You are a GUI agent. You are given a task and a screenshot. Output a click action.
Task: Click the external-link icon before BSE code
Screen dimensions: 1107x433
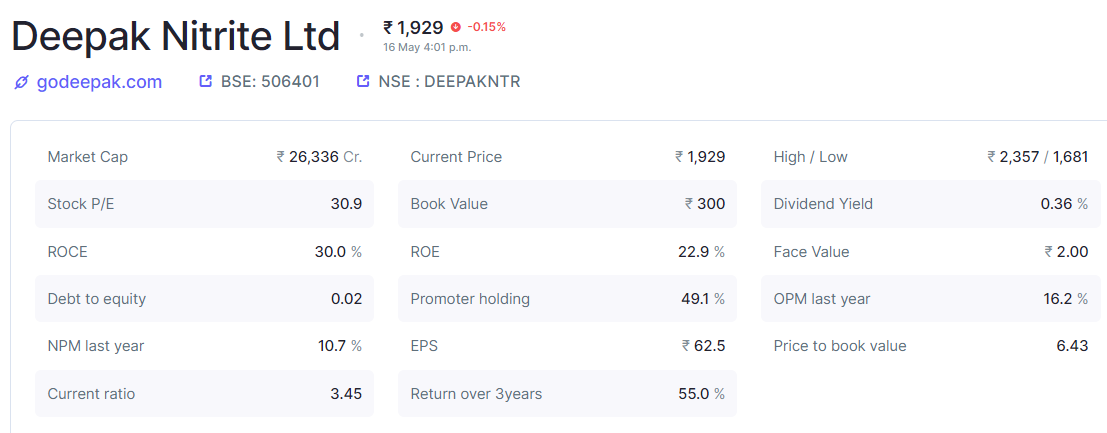tap(206, 81)
